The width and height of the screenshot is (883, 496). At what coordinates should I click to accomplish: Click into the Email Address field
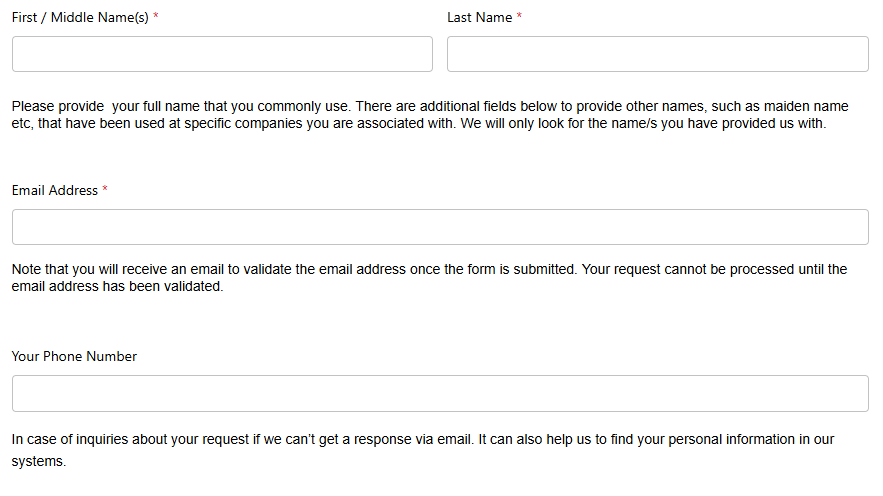coord(440,227)
